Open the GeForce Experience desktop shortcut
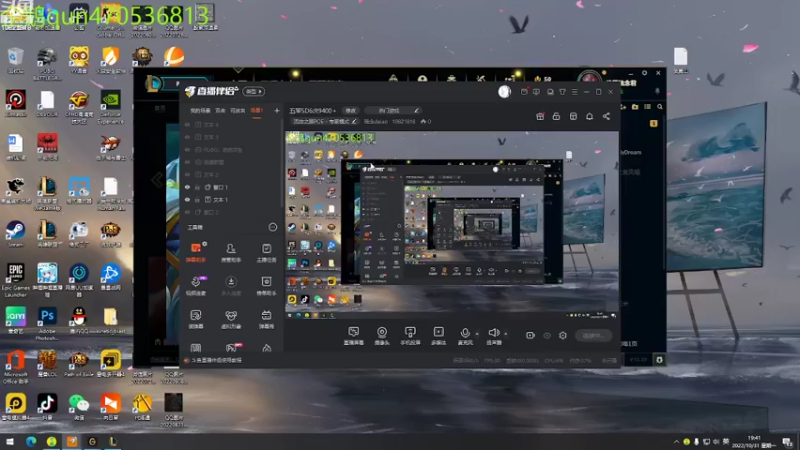This screenshot has height=450, width=800. (110, 108)
